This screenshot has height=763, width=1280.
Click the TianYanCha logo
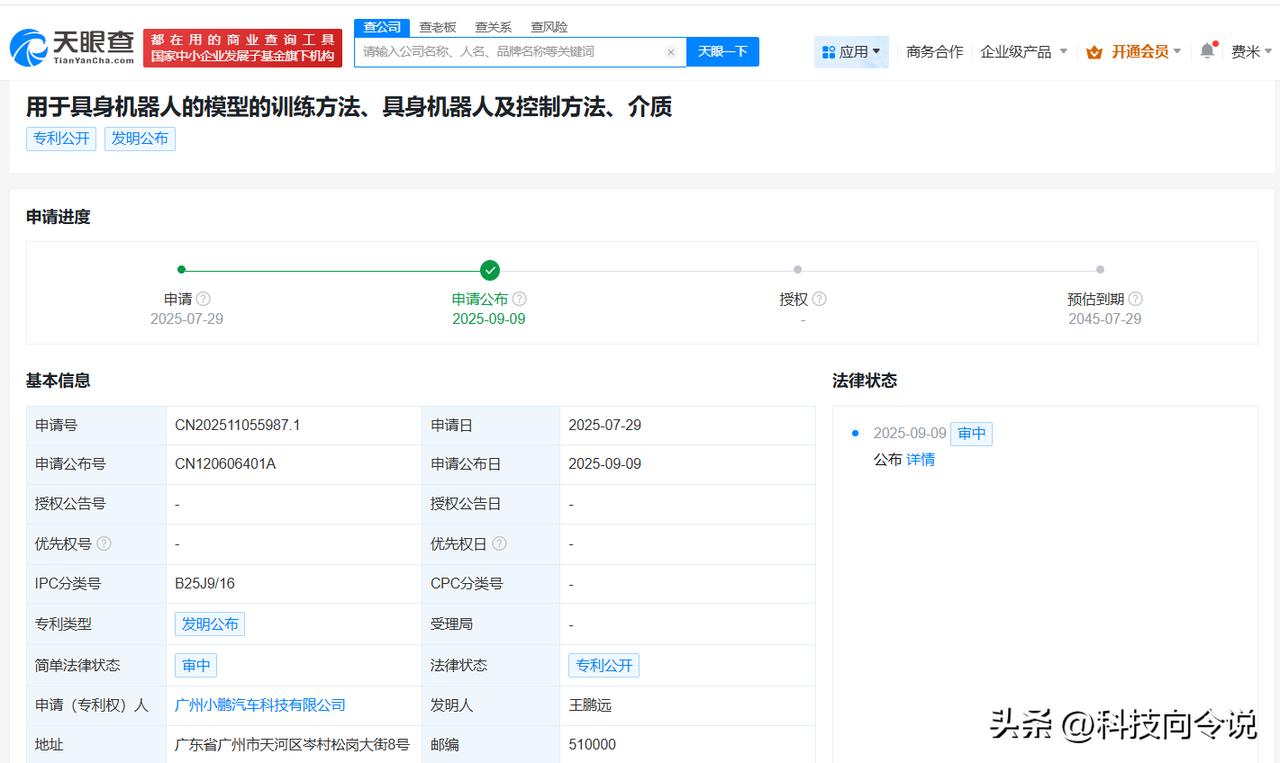coord(72,47)
